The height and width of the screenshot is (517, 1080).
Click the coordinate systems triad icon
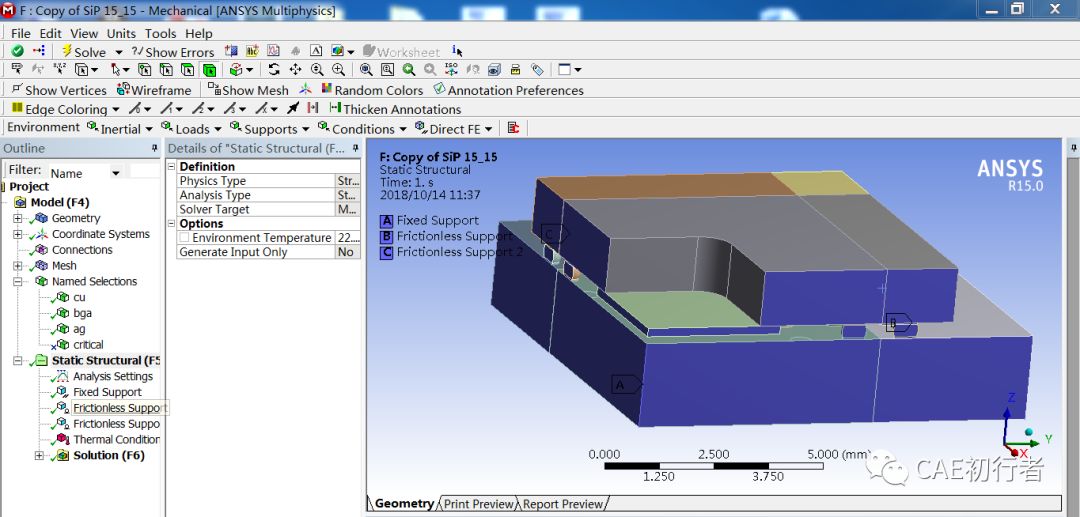click(x=305, y=90)
